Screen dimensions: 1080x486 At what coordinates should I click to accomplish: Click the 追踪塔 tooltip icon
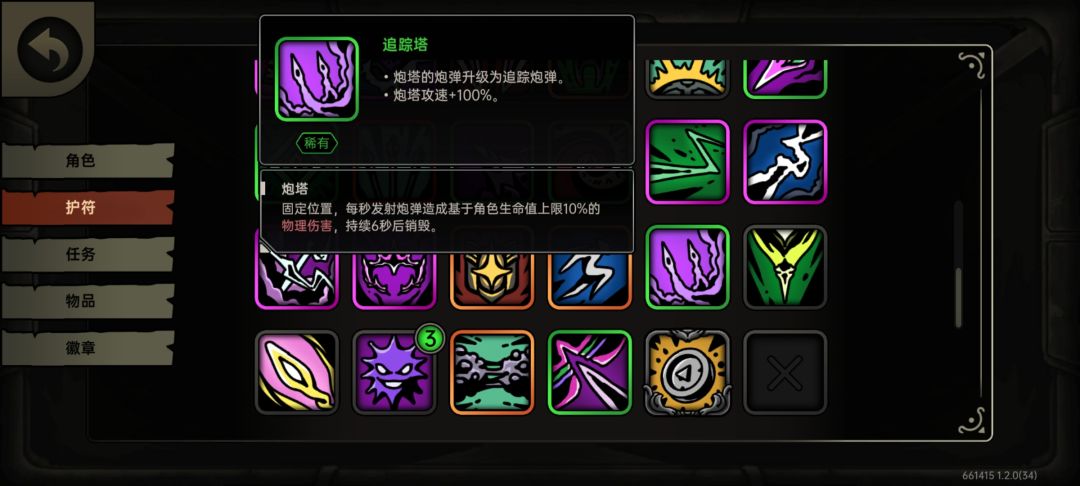click(317, 79)
